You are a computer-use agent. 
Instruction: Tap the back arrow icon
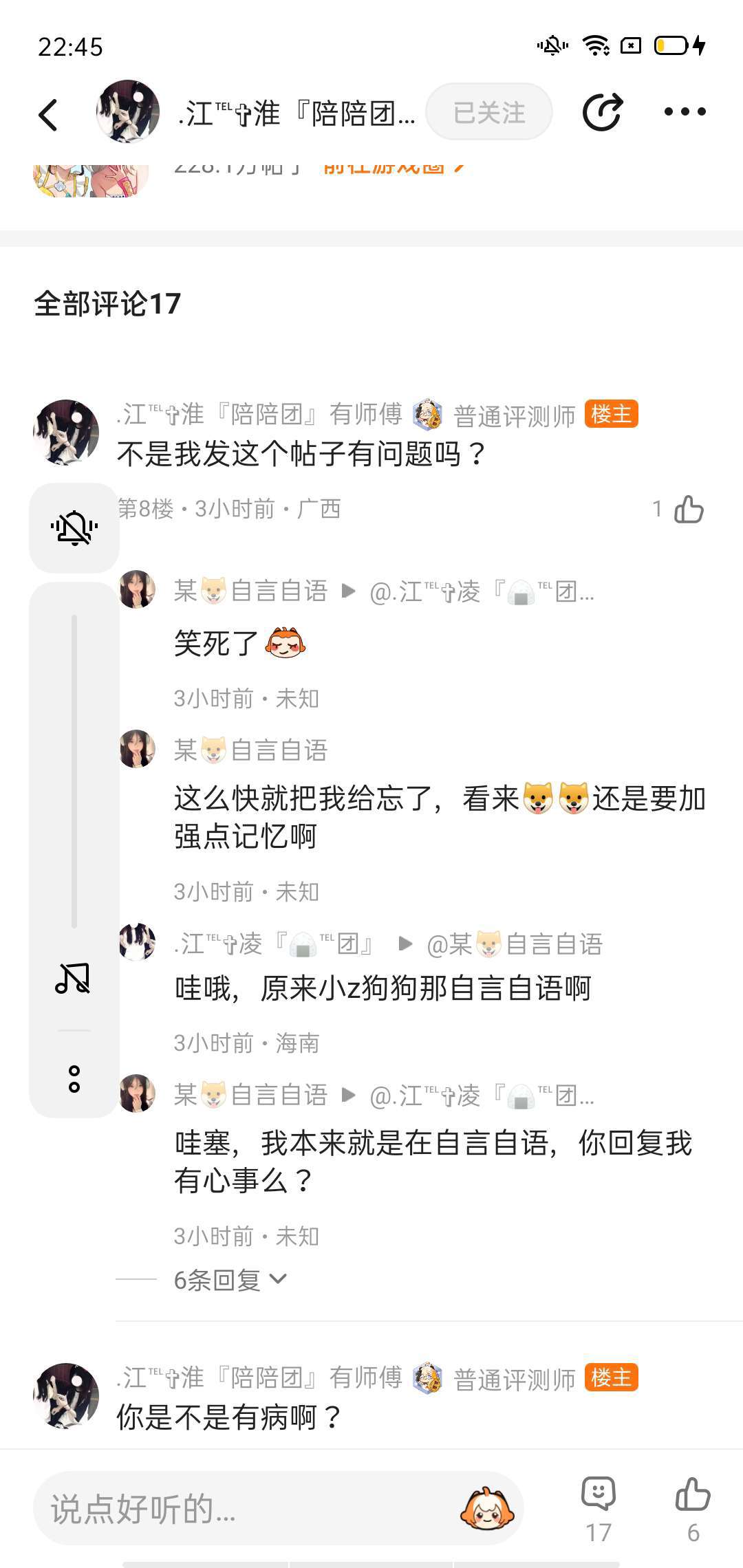click(48, 114)
